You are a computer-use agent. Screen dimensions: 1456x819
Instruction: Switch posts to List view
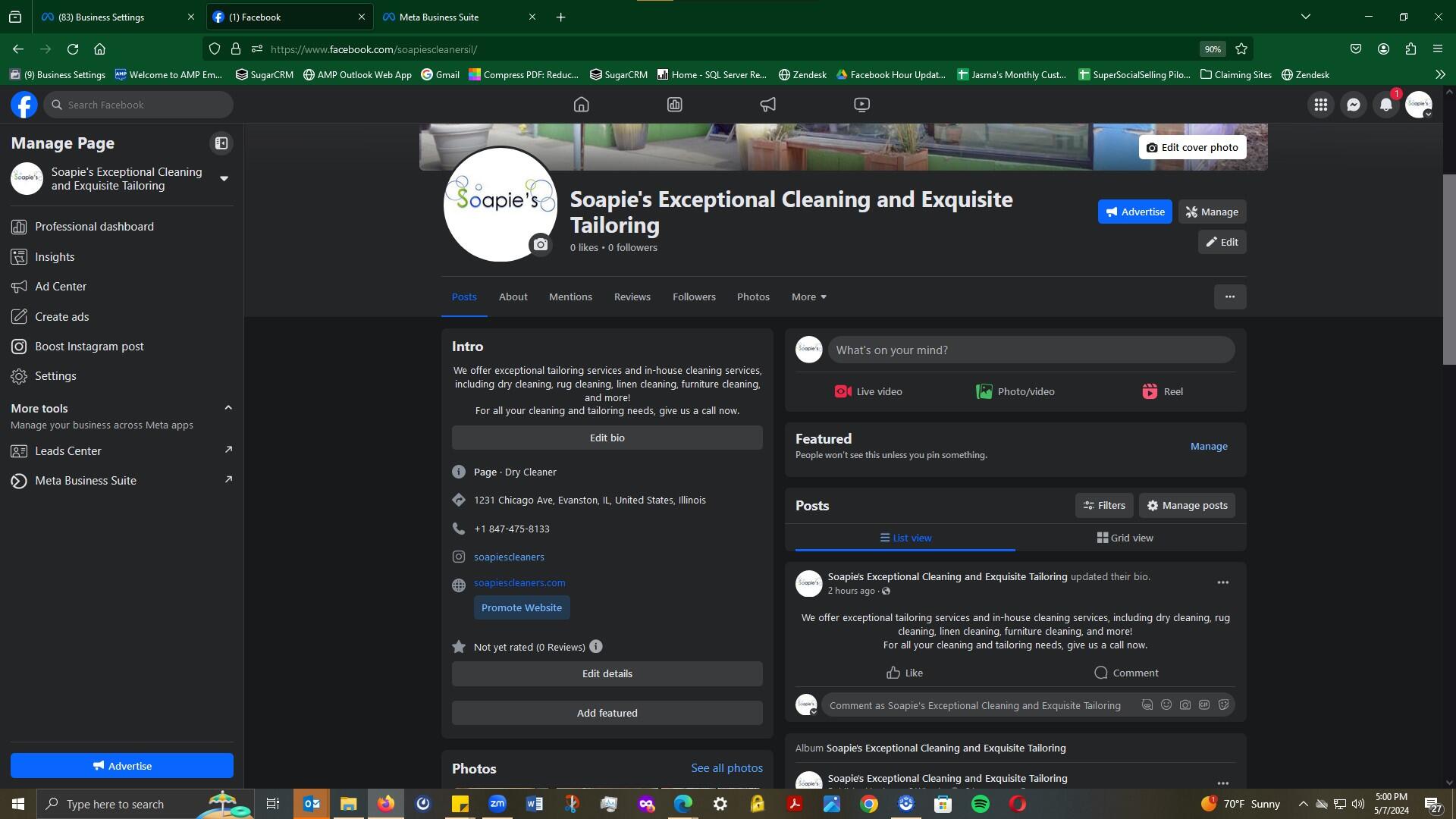(905, 538)
